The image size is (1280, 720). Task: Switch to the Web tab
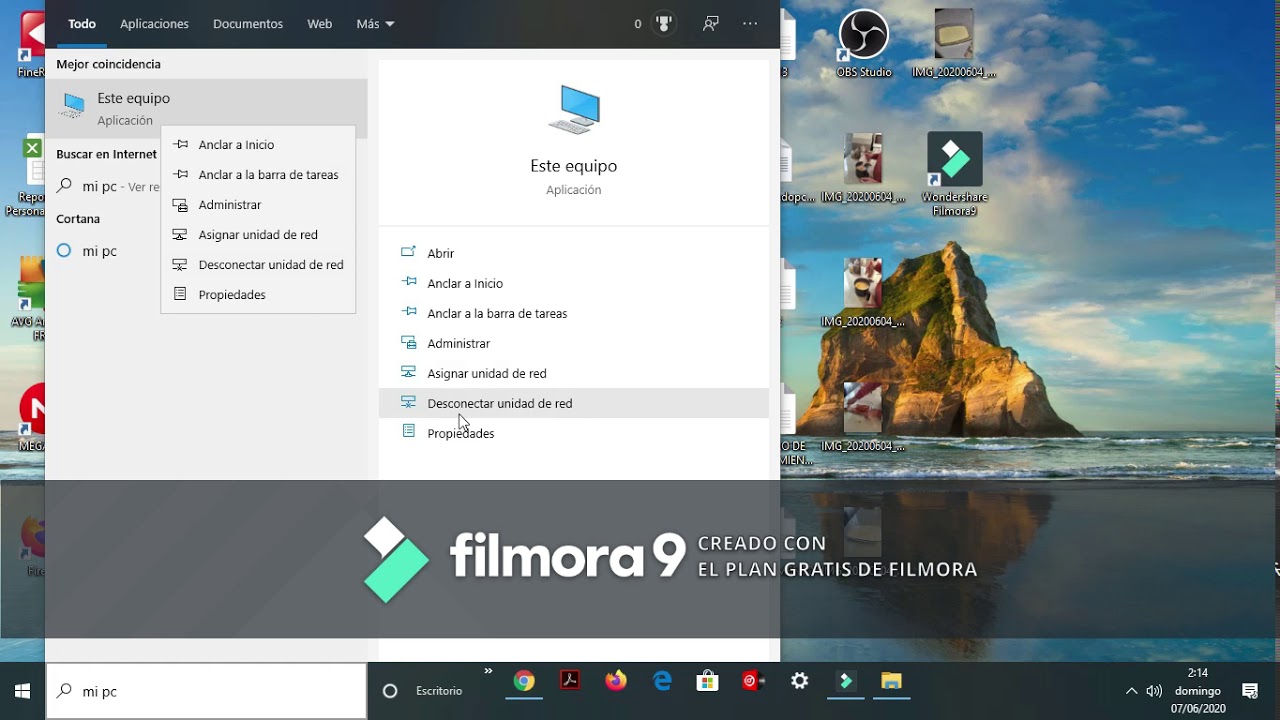[319, 23]
